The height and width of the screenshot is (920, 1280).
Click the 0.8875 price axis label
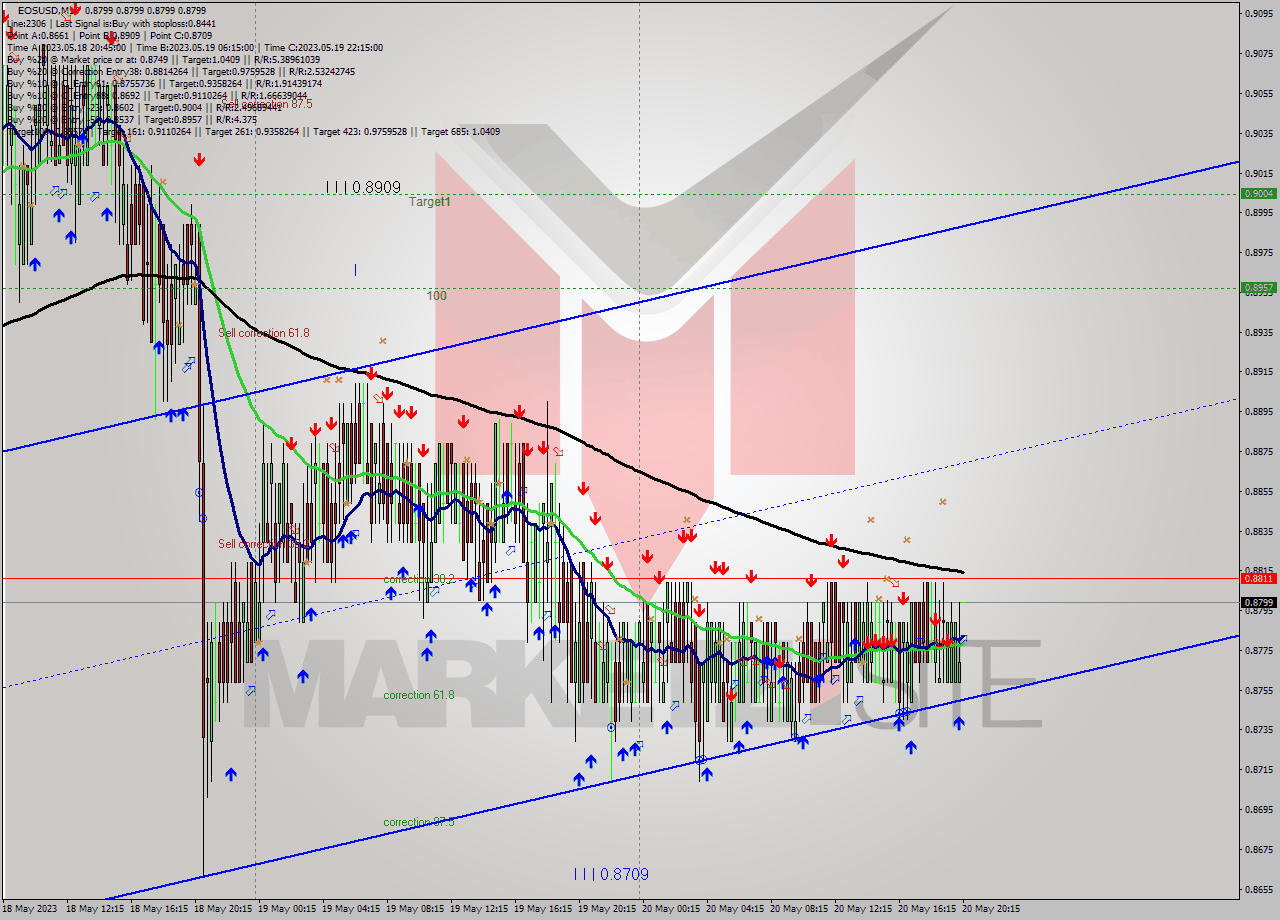coord(1257,452)
